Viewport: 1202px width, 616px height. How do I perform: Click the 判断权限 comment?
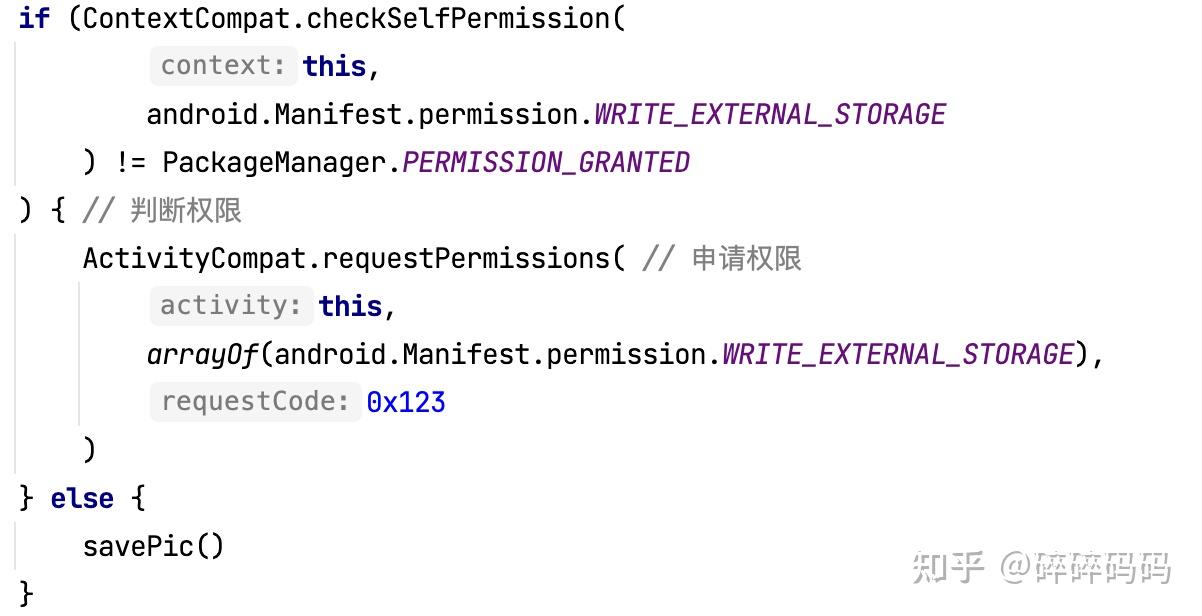coord(185,210)
